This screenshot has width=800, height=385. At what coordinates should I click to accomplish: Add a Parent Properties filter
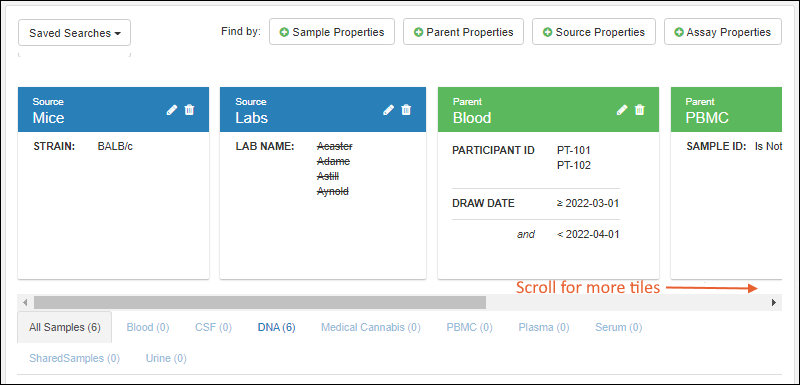[x=463, y=32]
